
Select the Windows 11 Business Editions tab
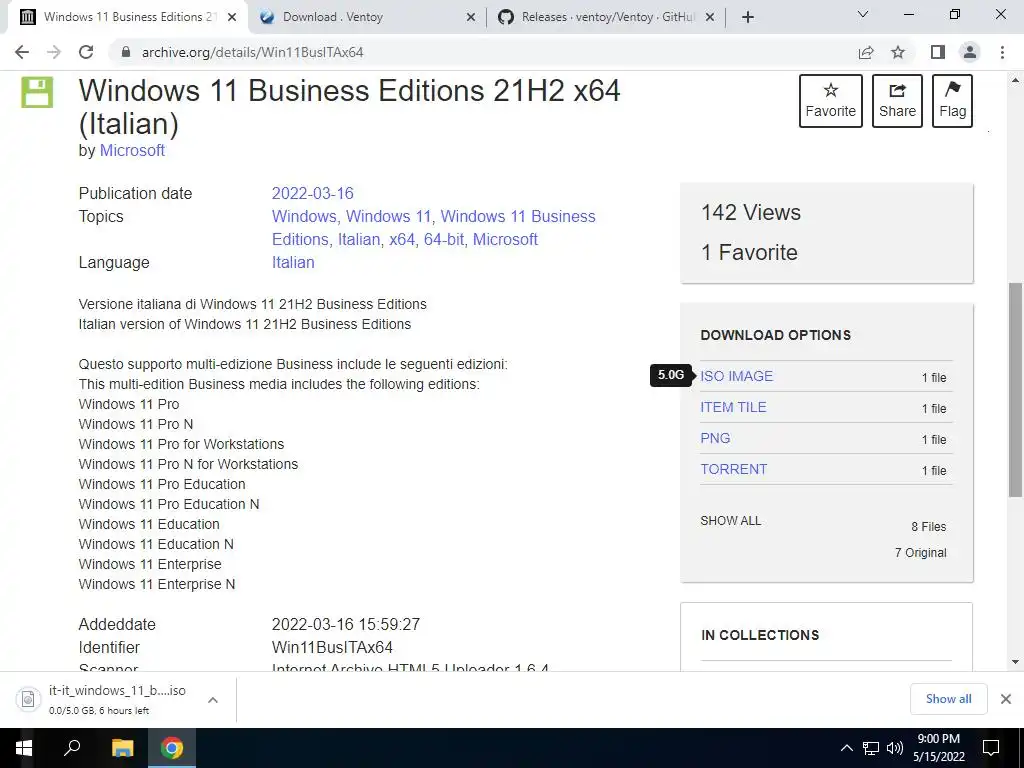[128, 17]
